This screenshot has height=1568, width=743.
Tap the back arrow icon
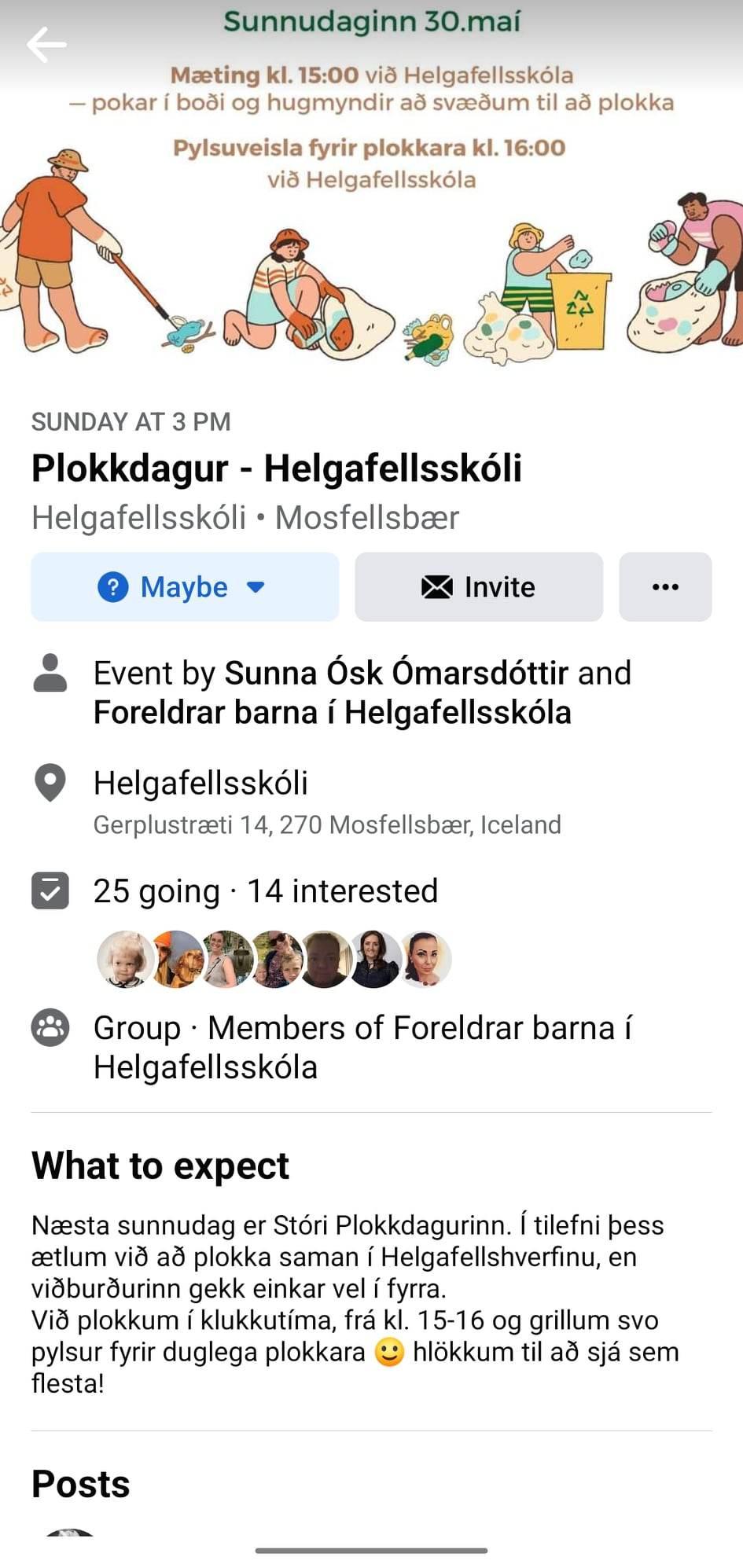(x=46, y=44)
